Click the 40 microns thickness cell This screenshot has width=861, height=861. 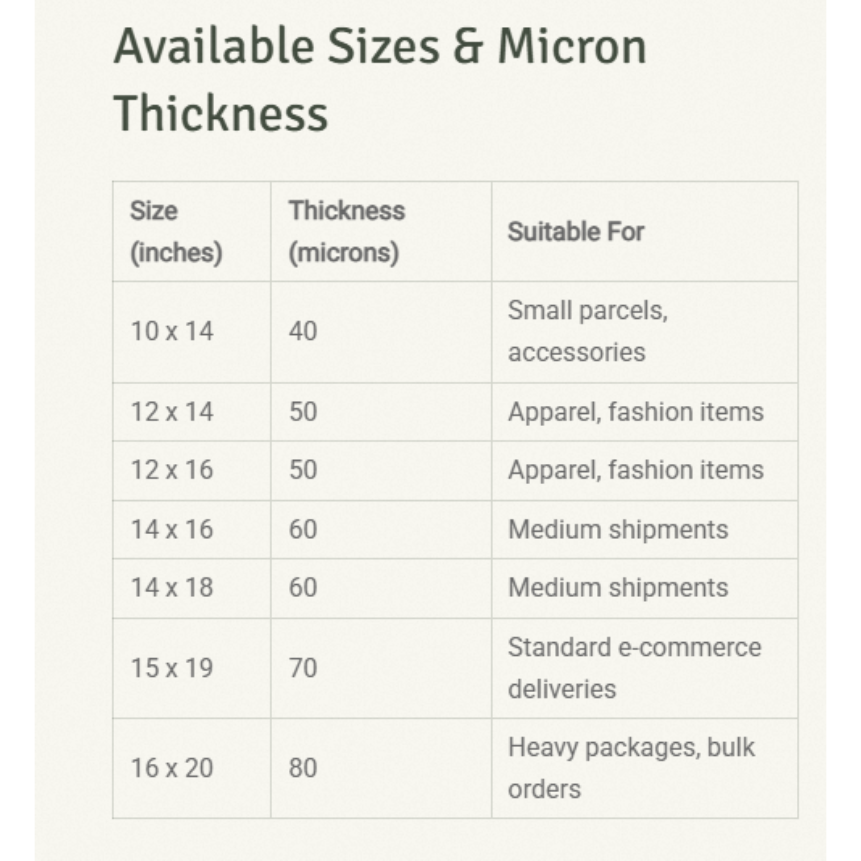(x=303, y=331)
